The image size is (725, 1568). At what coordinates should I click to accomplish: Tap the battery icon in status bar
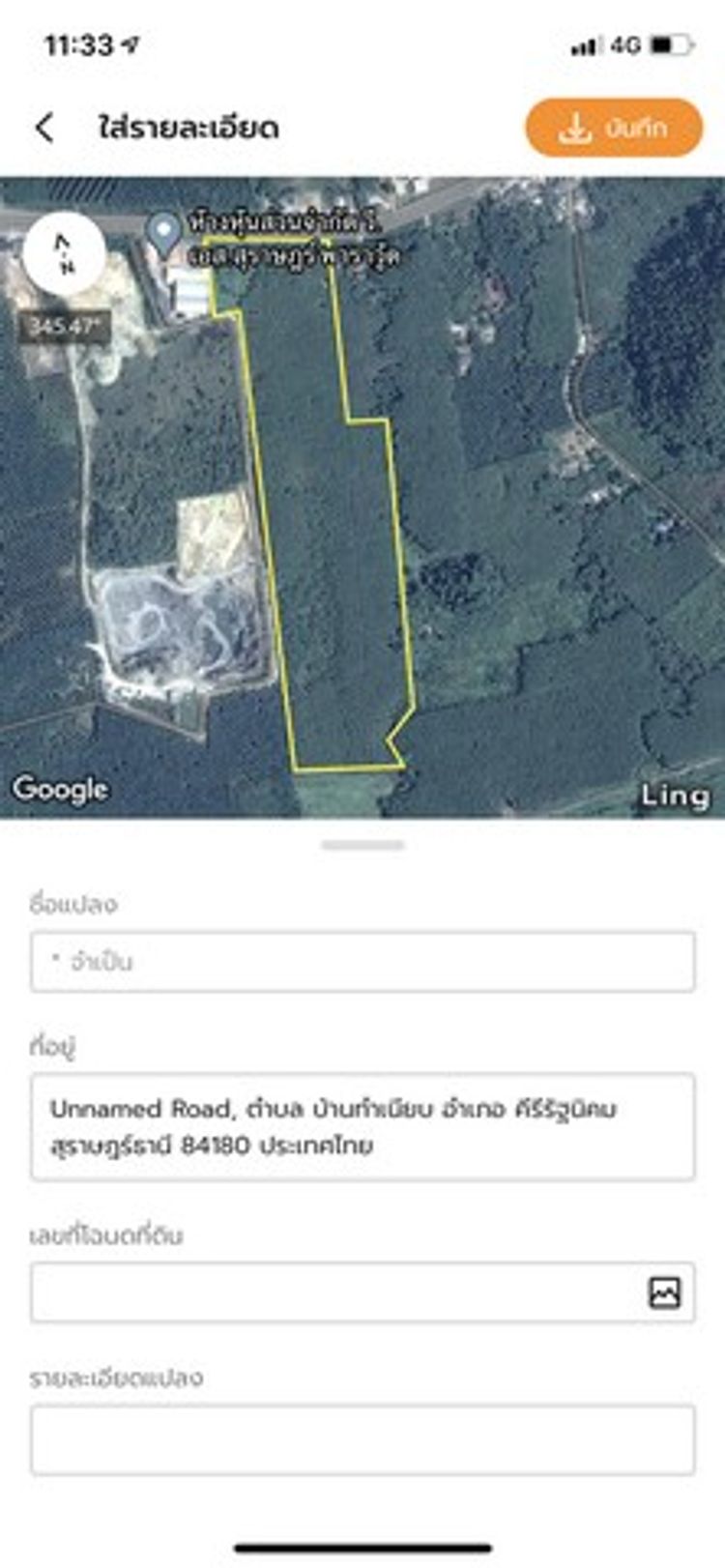click(671, 44)
